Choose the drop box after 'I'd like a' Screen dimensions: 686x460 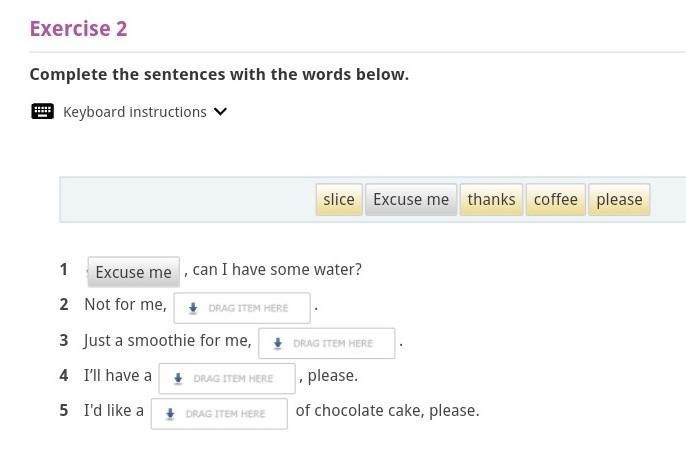[219, 413]
